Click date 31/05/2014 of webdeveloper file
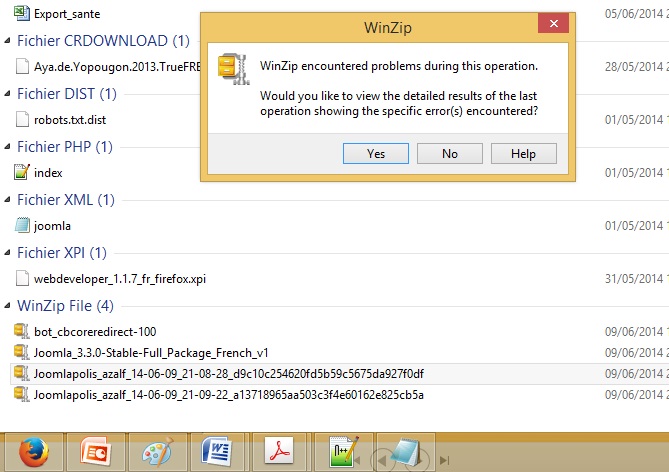 click(x=634, y=279)
